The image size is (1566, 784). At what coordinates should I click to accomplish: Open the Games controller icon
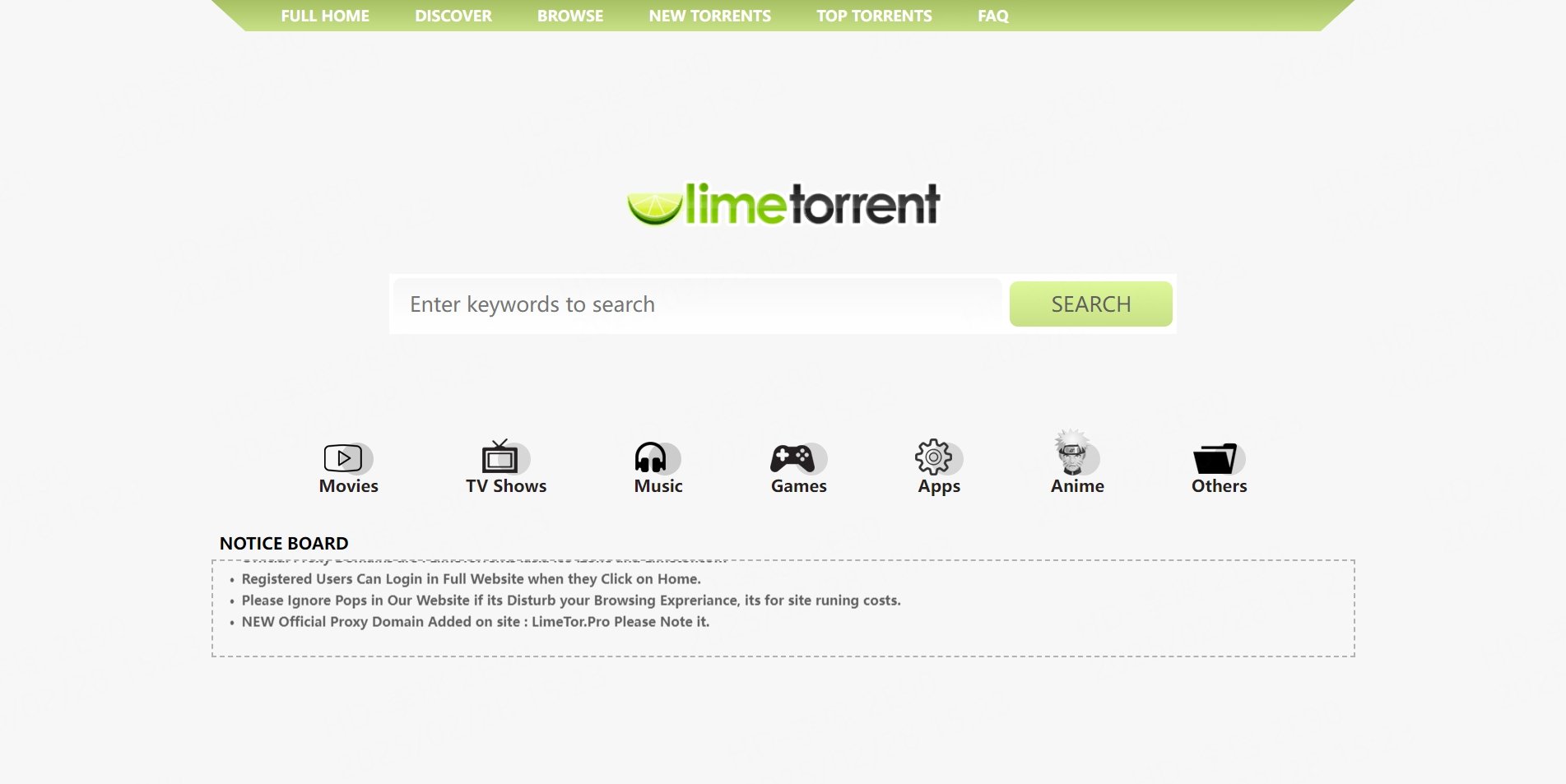(x=798, y=458)
